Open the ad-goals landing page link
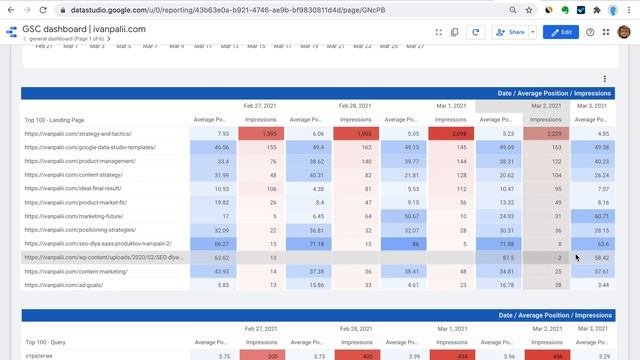Image resolution: width=640 pixels, height=360 pixels. tap(64, 285)
